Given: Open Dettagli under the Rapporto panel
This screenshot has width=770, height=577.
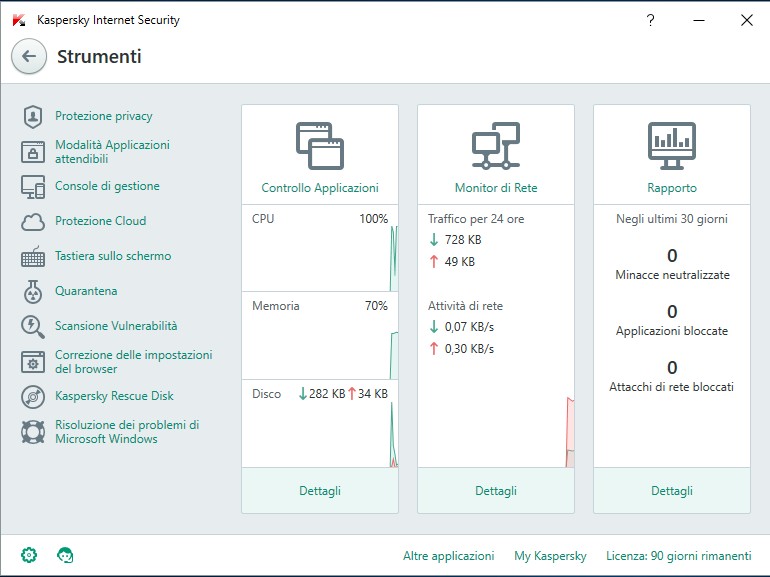Looking at the screenshot, I should 672,491.
